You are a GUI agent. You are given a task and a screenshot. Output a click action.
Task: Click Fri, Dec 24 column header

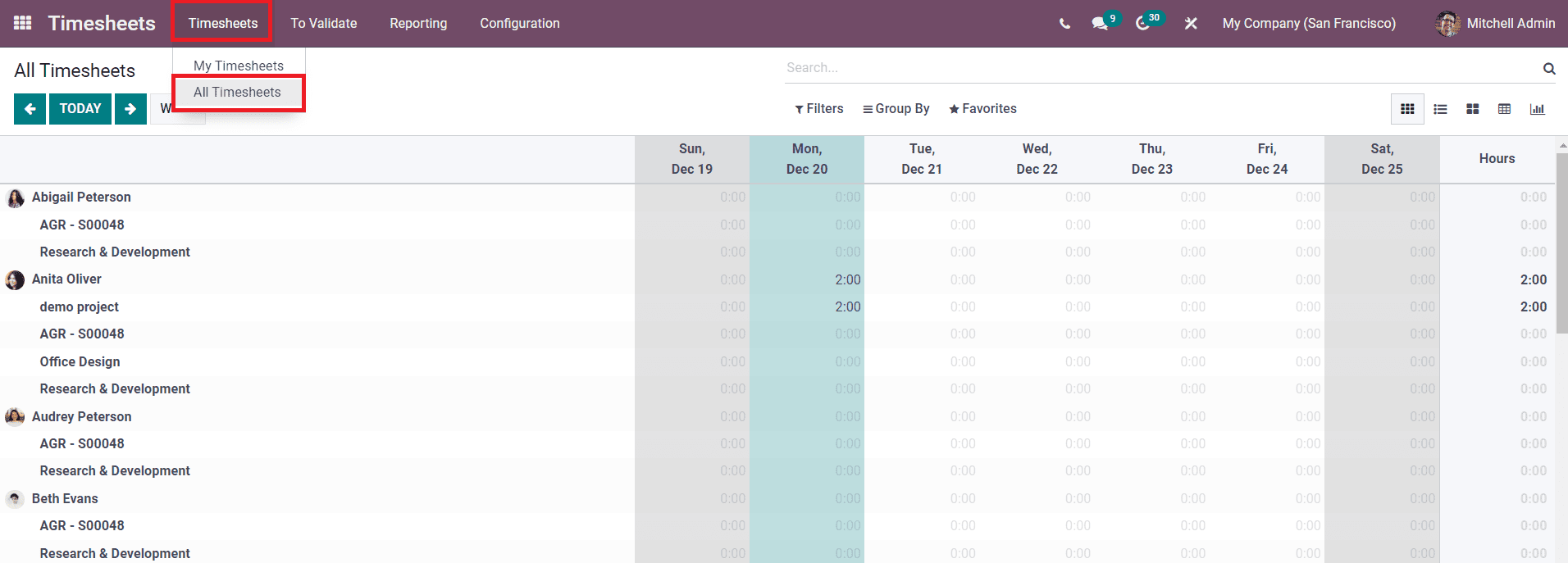(1267, 159)
